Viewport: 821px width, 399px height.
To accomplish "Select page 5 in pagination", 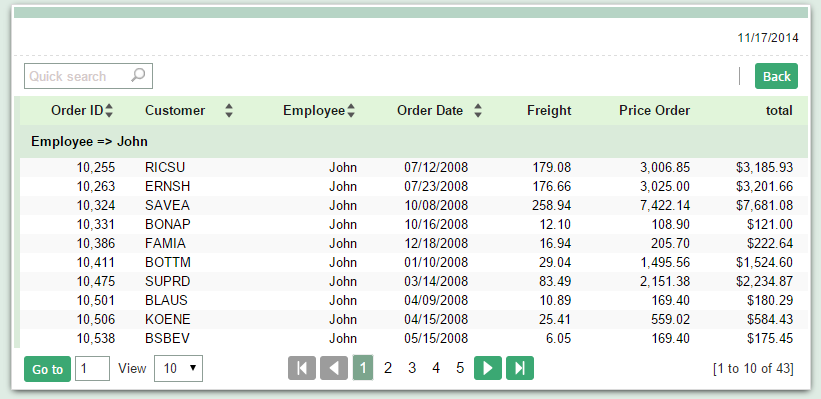I will click(x=460, y=368).
